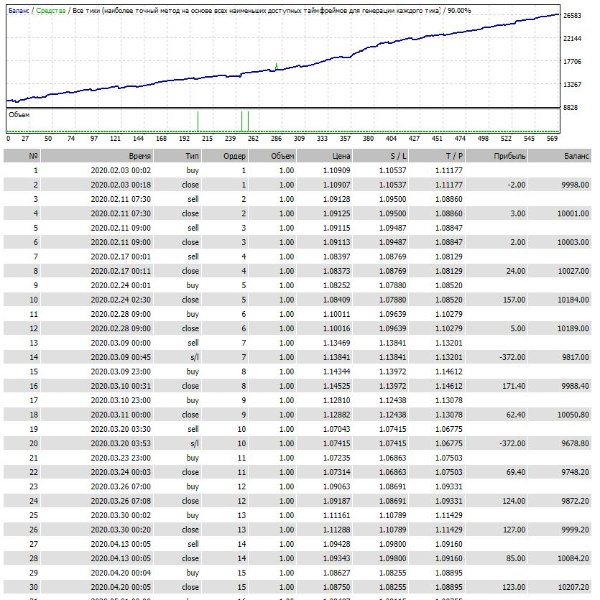The image size is (600, 600).
Task: Click the 'Время' column header
Action: pos(97,156)
